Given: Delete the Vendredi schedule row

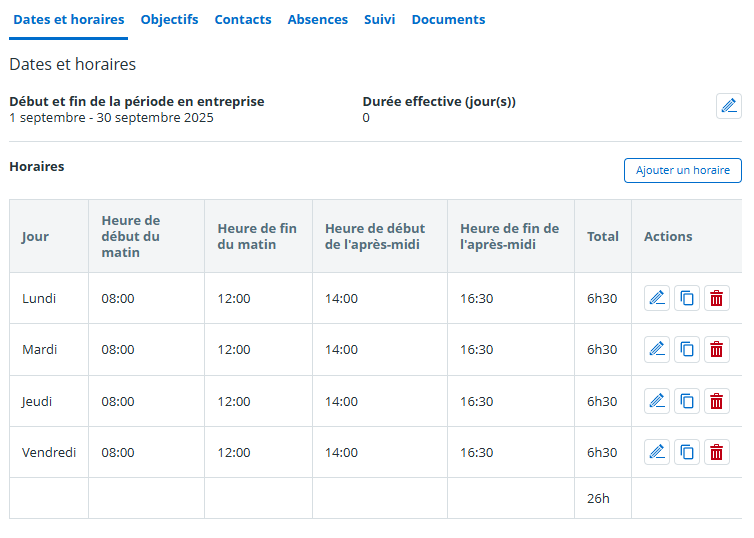Looking at the screenshot, I should tap(717, 452).
